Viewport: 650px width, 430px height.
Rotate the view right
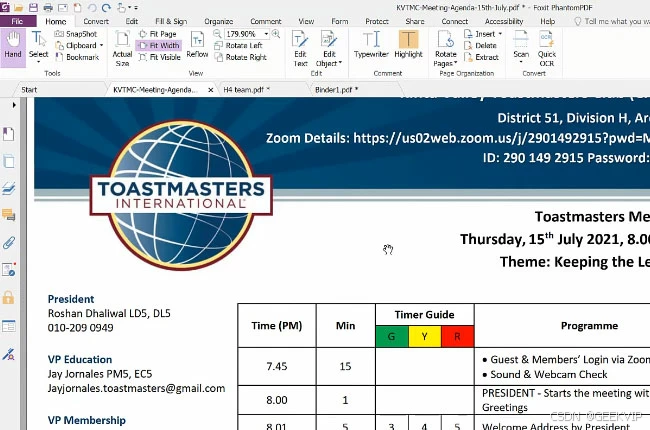point(241,57)
